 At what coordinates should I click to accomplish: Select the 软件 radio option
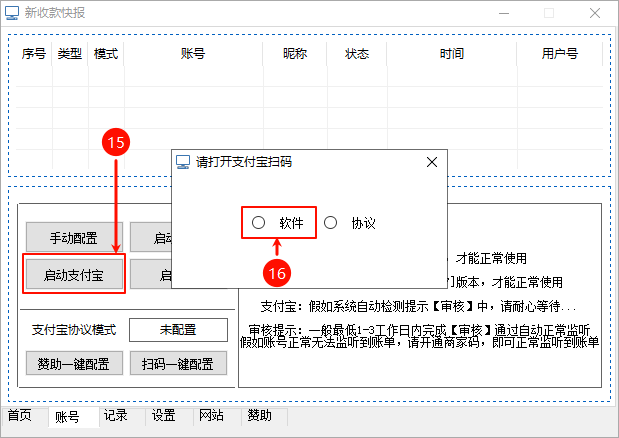point(259,223)
